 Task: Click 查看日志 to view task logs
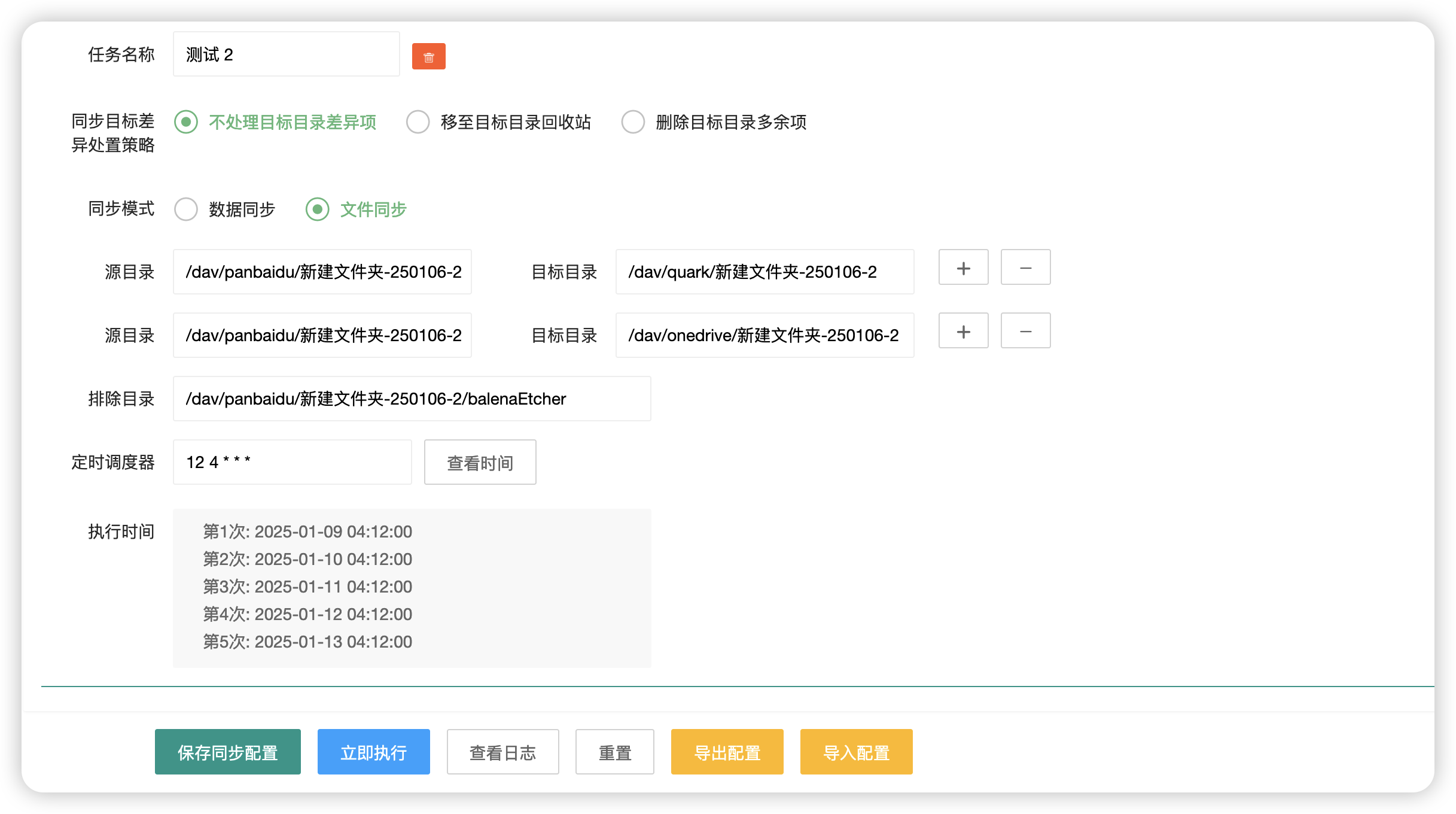pos(502,752)
